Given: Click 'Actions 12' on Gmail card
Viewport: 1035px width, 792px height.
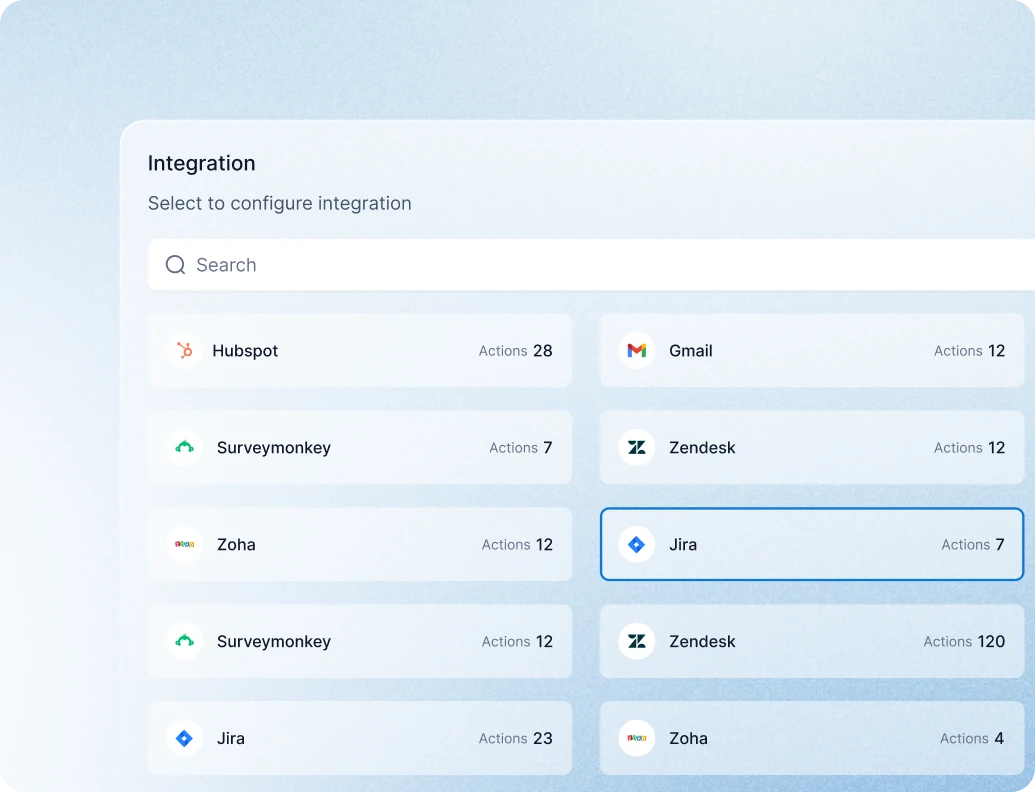Looking at the screenshot, I should tap(969, 350).
